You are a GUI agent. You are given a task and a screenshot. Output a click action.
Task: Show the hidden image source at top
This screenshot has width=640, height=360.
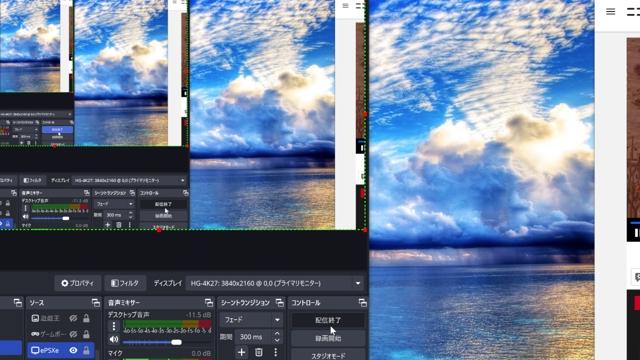(x=73, y=318)
